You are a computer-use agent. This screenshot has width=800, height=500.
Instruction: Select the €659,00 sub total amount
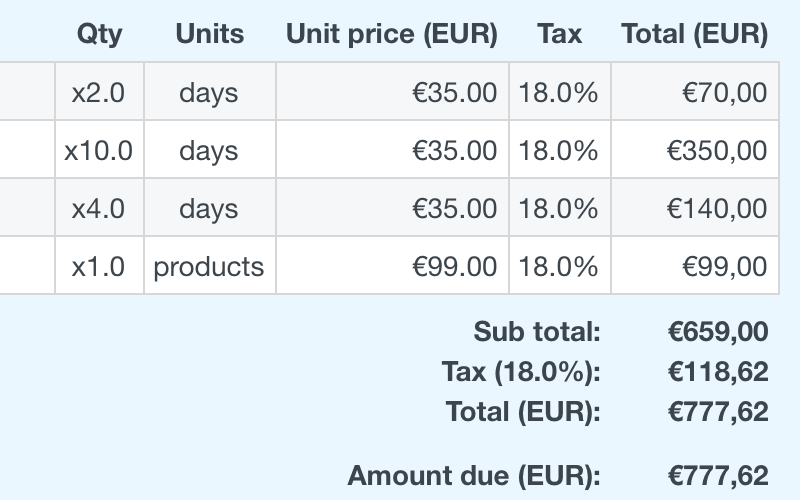[x=717, y=331]
